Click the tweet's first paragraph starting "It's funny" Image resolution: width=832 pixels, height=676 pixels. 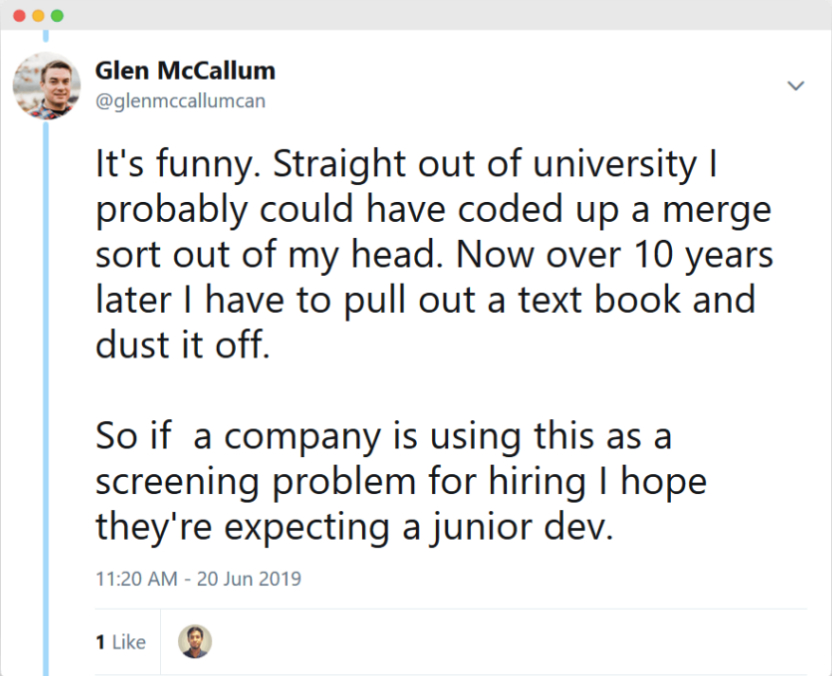(430, 254)
